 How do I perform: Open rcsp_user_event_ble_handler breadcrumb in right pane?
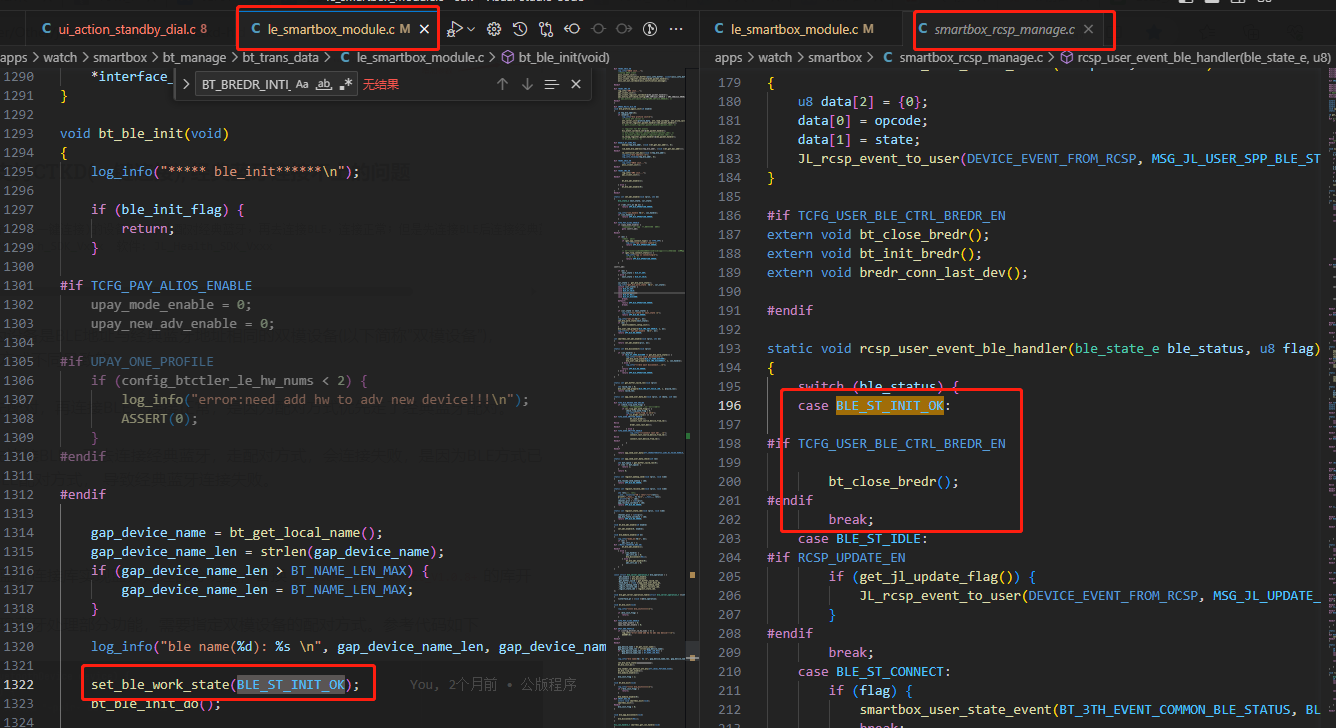[1195, 58]
